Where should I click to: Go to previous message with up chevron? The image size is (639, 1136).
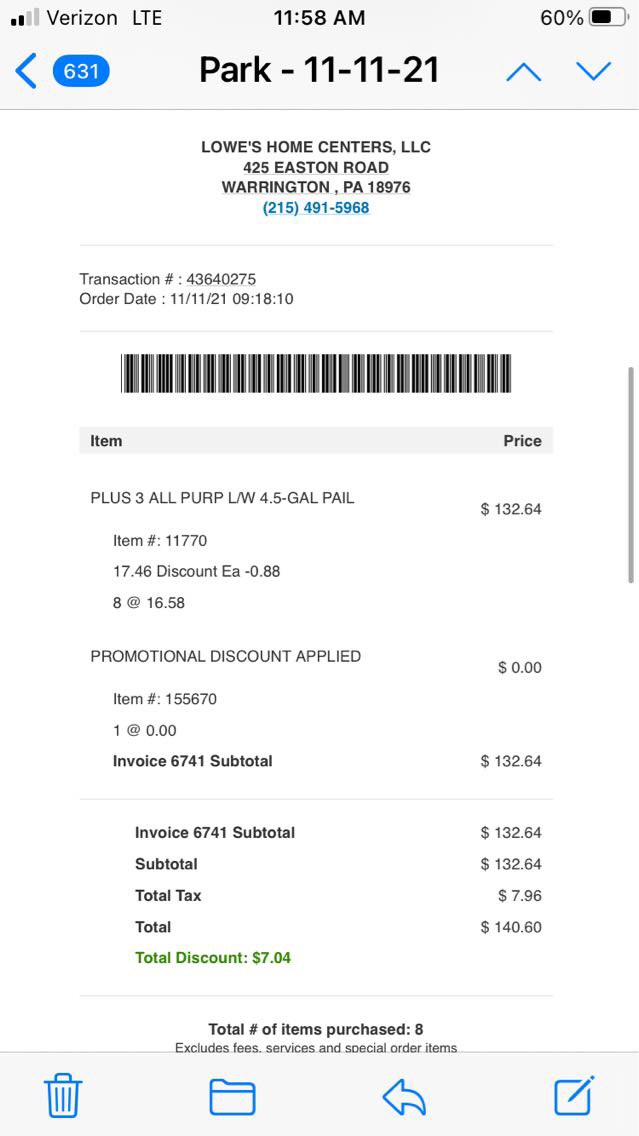[x=523, y=71]
